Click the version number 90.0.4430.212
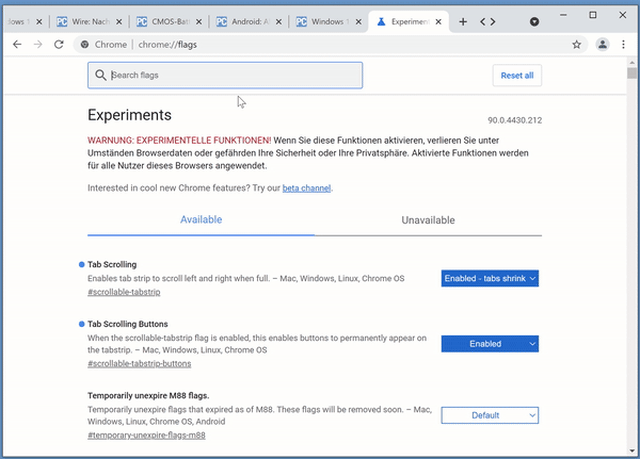640x459 pixels. pyautogui.click(x=515, y=120)
